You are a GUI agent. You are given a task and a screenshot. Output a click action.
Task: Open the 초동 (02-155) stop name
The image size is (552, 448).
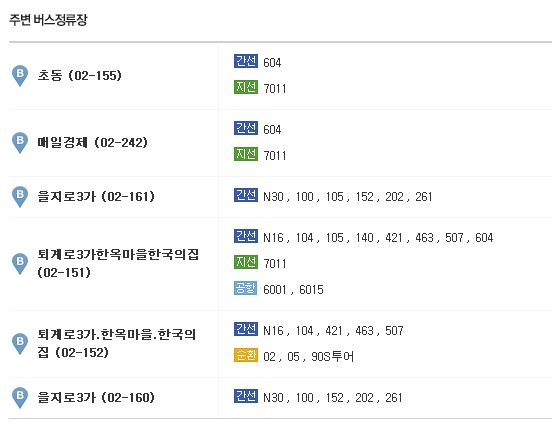click(80, 75)
